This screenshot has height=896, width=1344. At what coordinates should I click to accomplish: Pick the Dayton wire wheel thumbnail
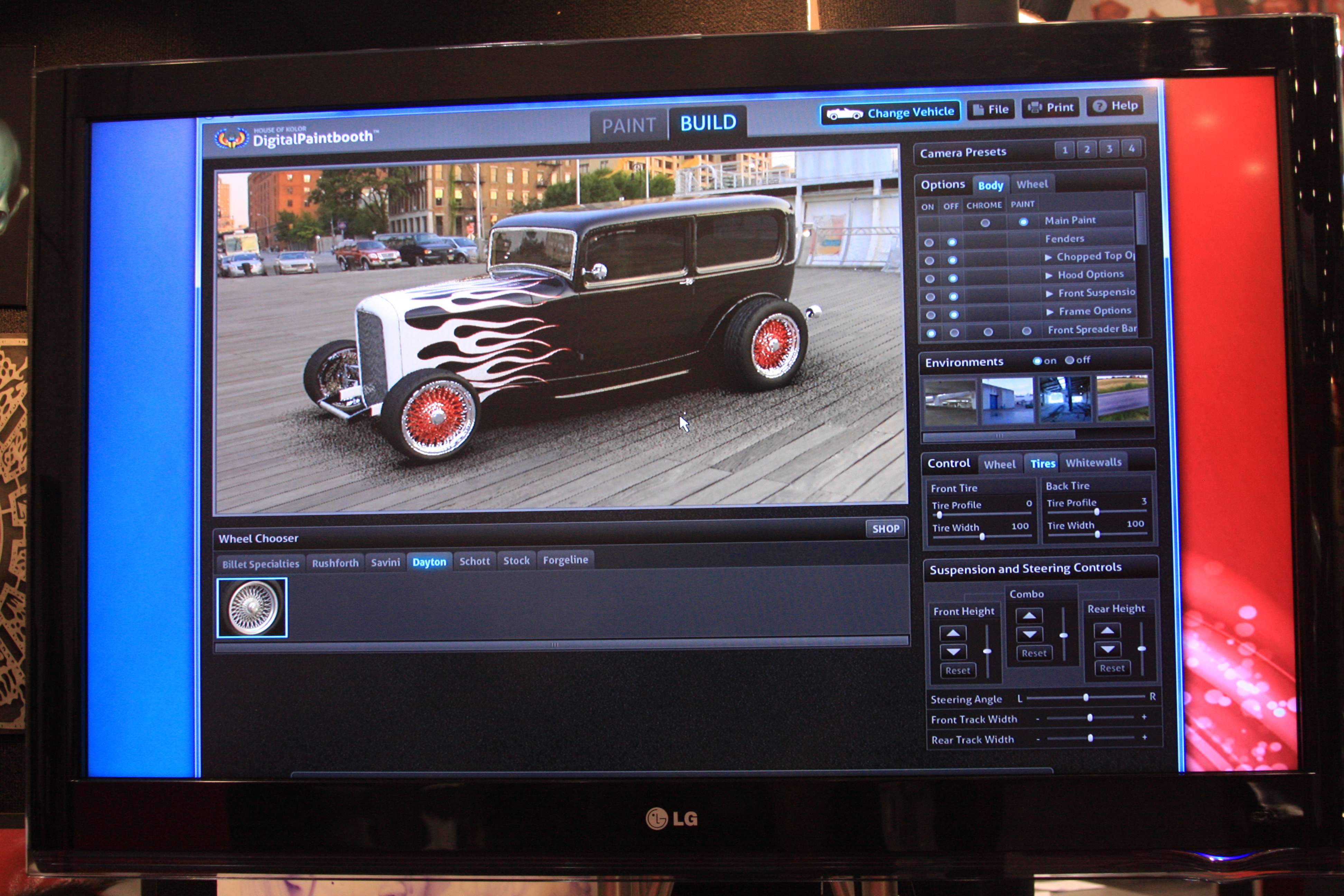click(x=252, y=608)
